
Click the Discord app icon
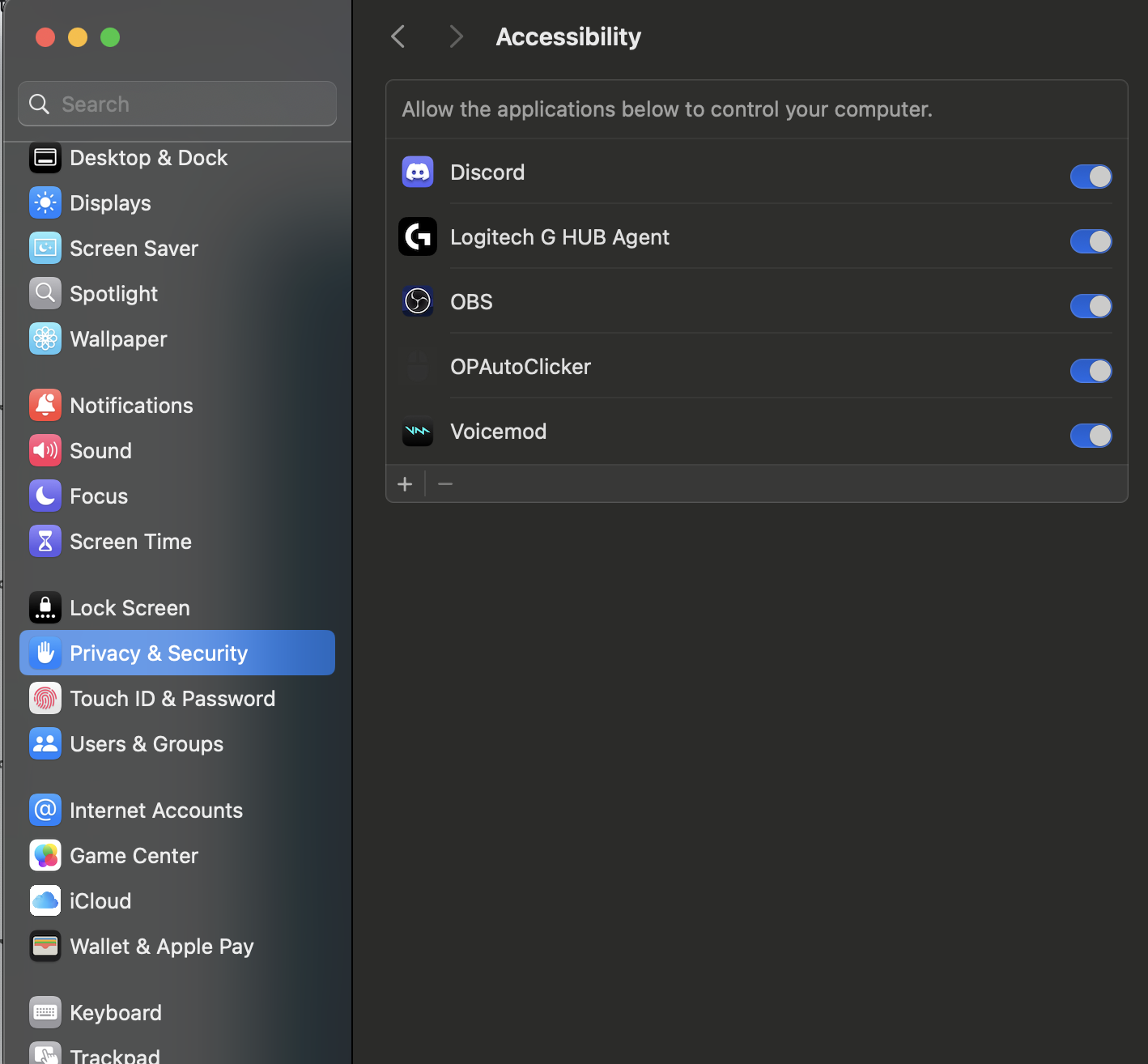[x=418, y=172]
